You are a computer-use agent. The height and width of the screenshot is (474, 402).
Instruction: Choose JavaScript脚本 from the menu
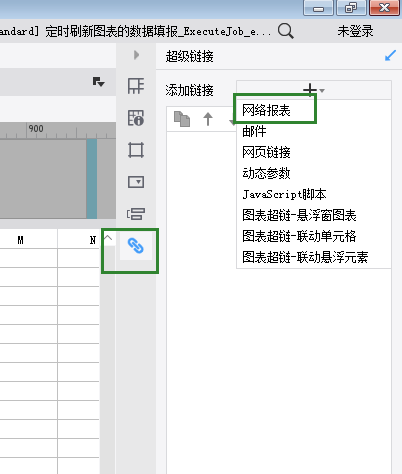(x=284, y=194)
